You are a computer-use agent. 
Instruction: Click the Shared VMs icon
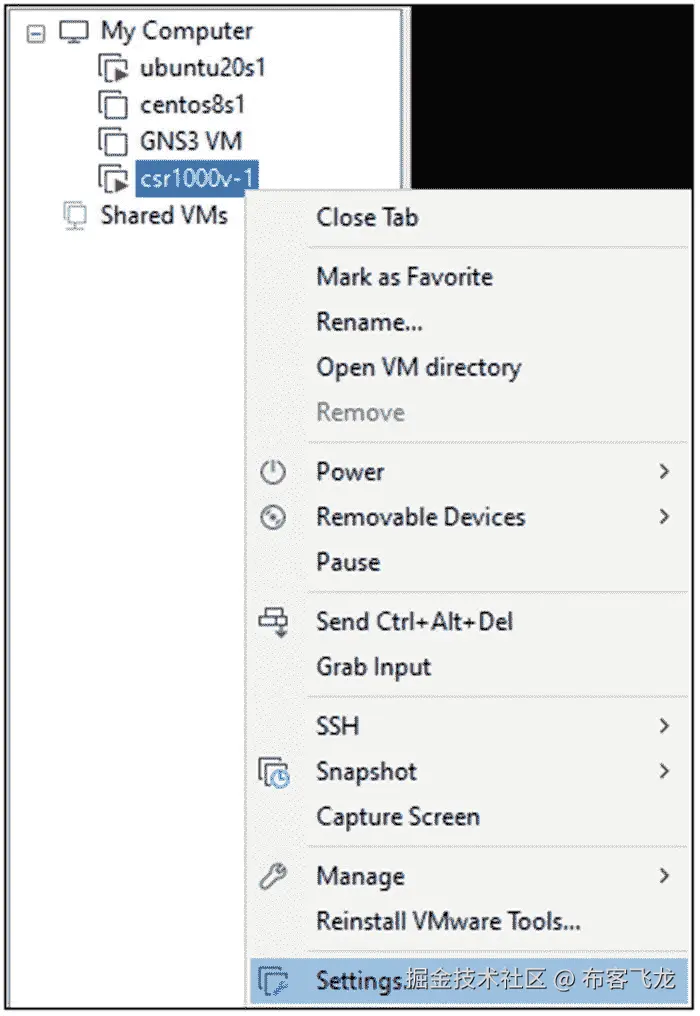(x=74, y=215)
